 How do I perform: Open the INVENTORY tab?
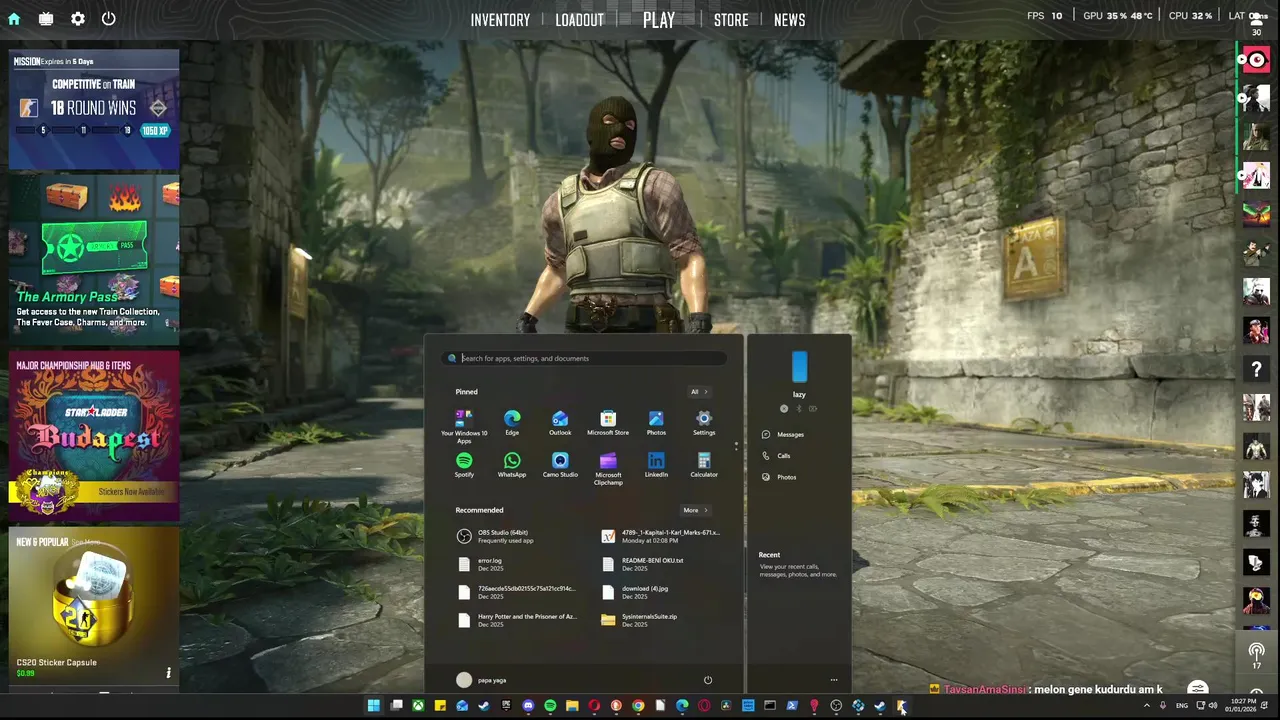[x=500, y=20]
